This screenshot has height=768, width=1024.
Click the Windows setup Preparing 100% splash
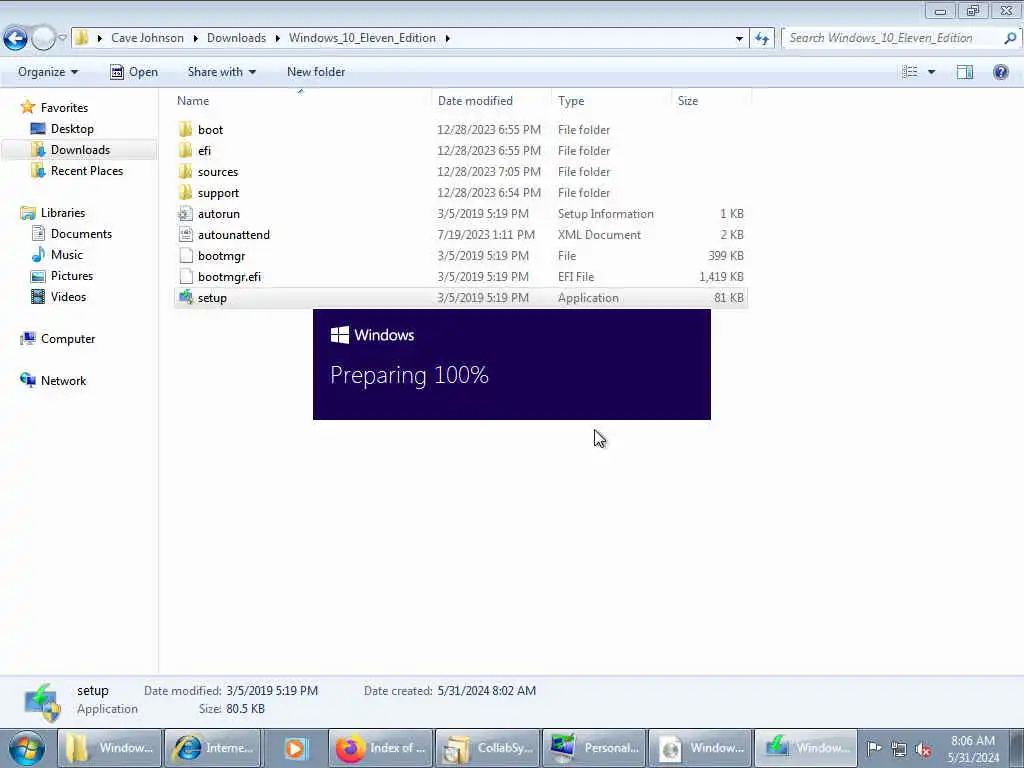[x=511, y=364]
